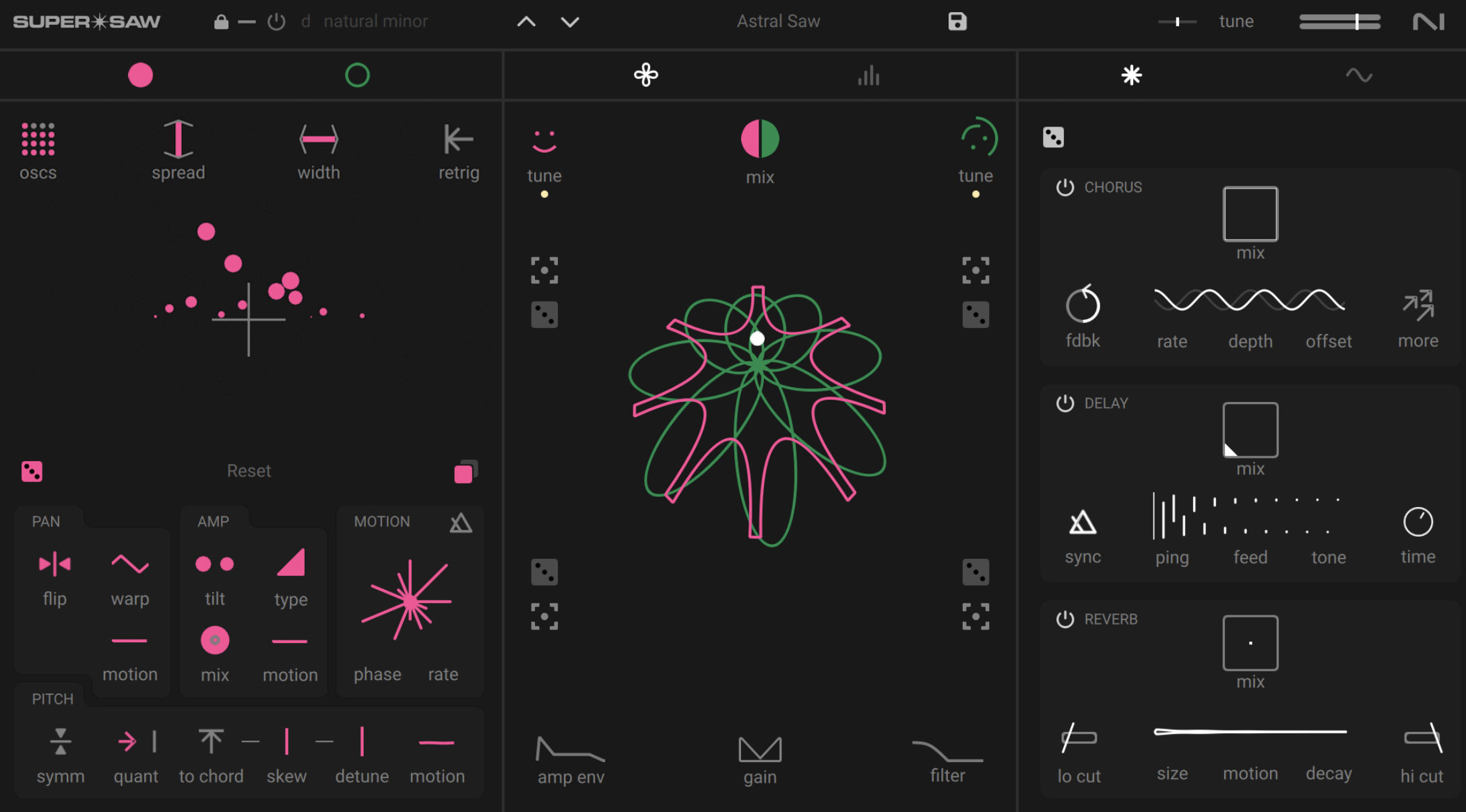
Task: Switch to the bar graph tab
Action: [x=868, y=75]
